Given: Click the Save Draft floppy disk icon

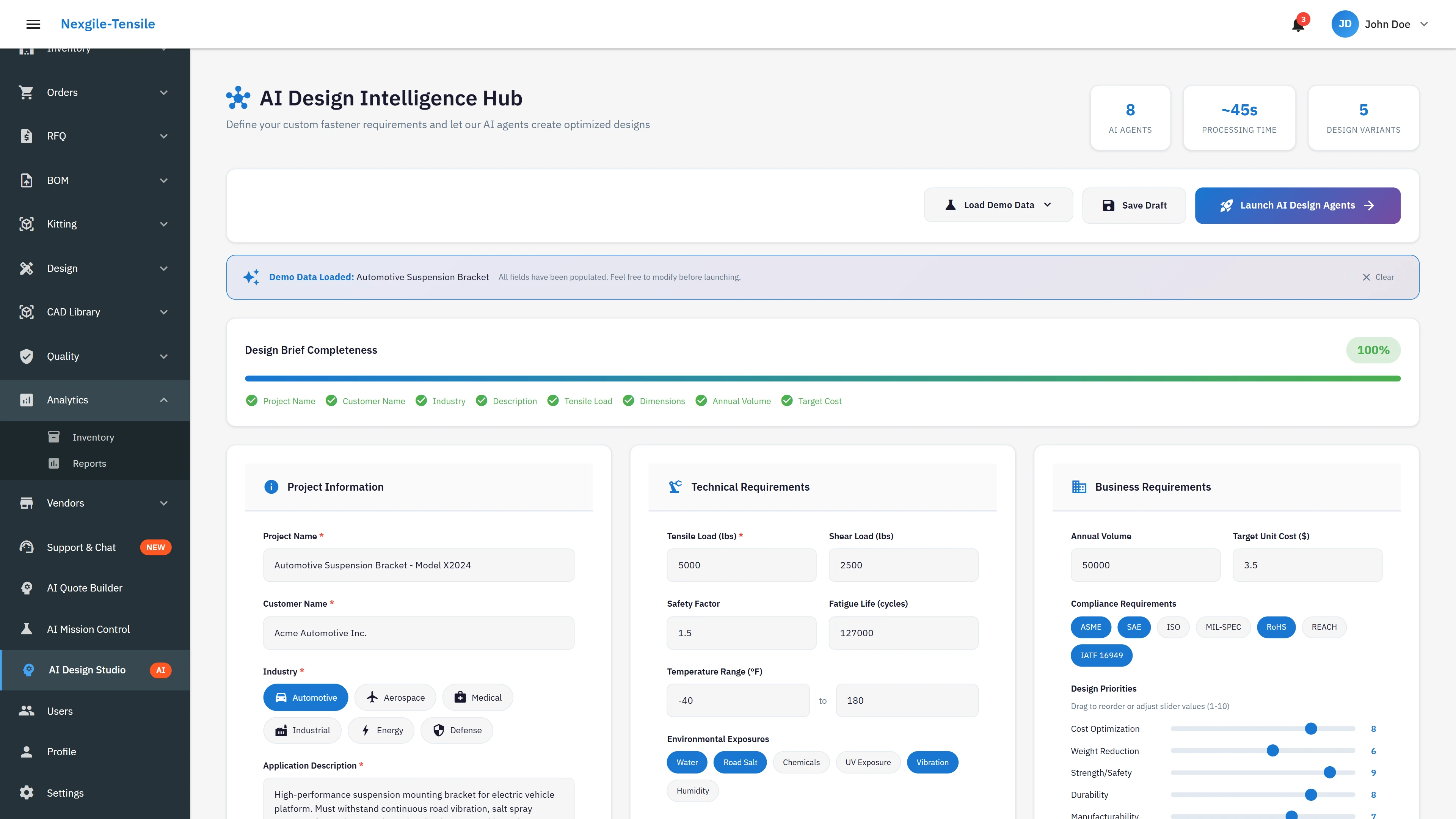Looking at the screenshot, I should (x=1108, y=205).
